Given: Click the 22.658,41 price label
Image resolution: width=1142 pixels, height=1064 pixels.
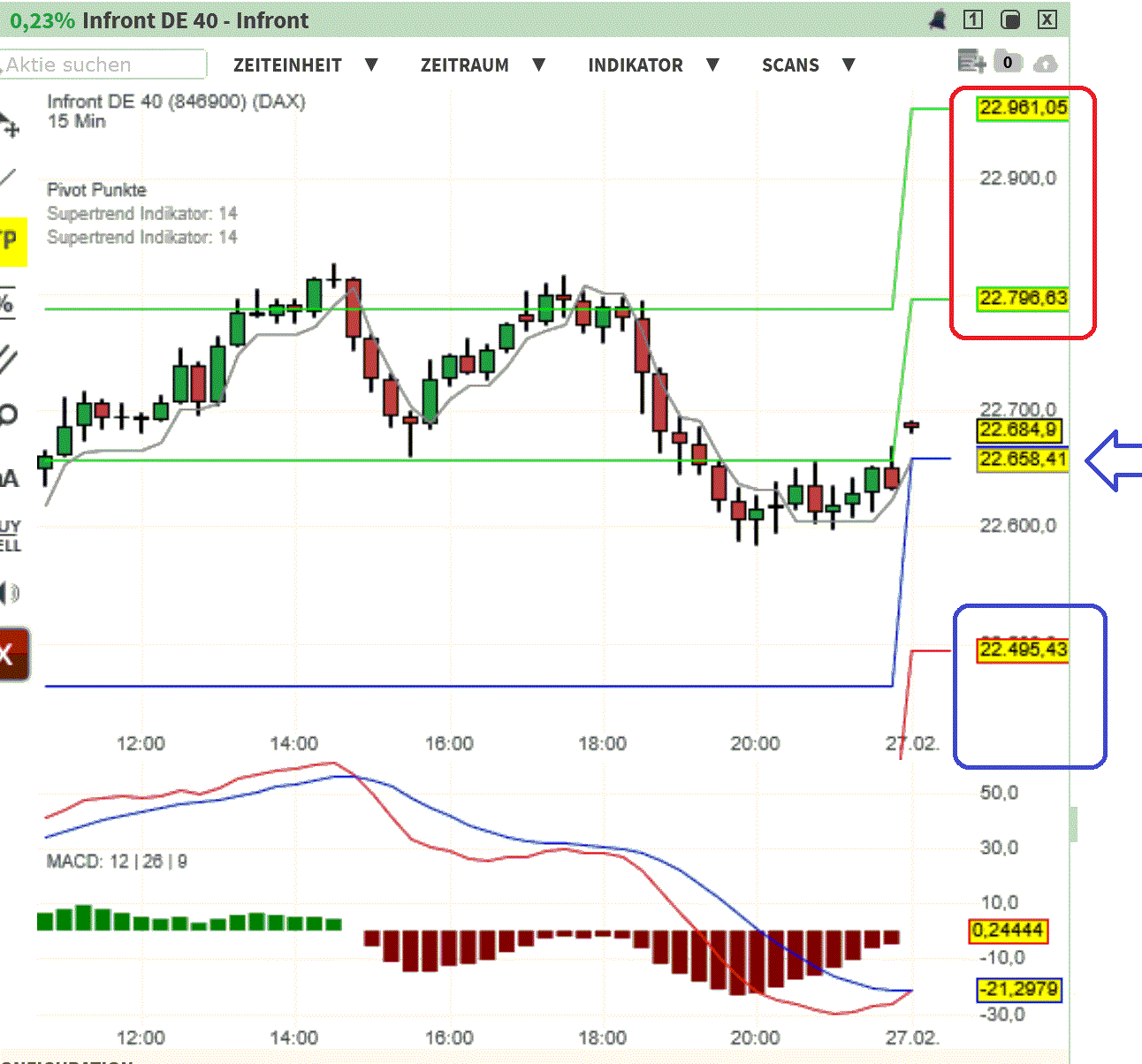Looking at the screenshot, I should point(1023,460).
